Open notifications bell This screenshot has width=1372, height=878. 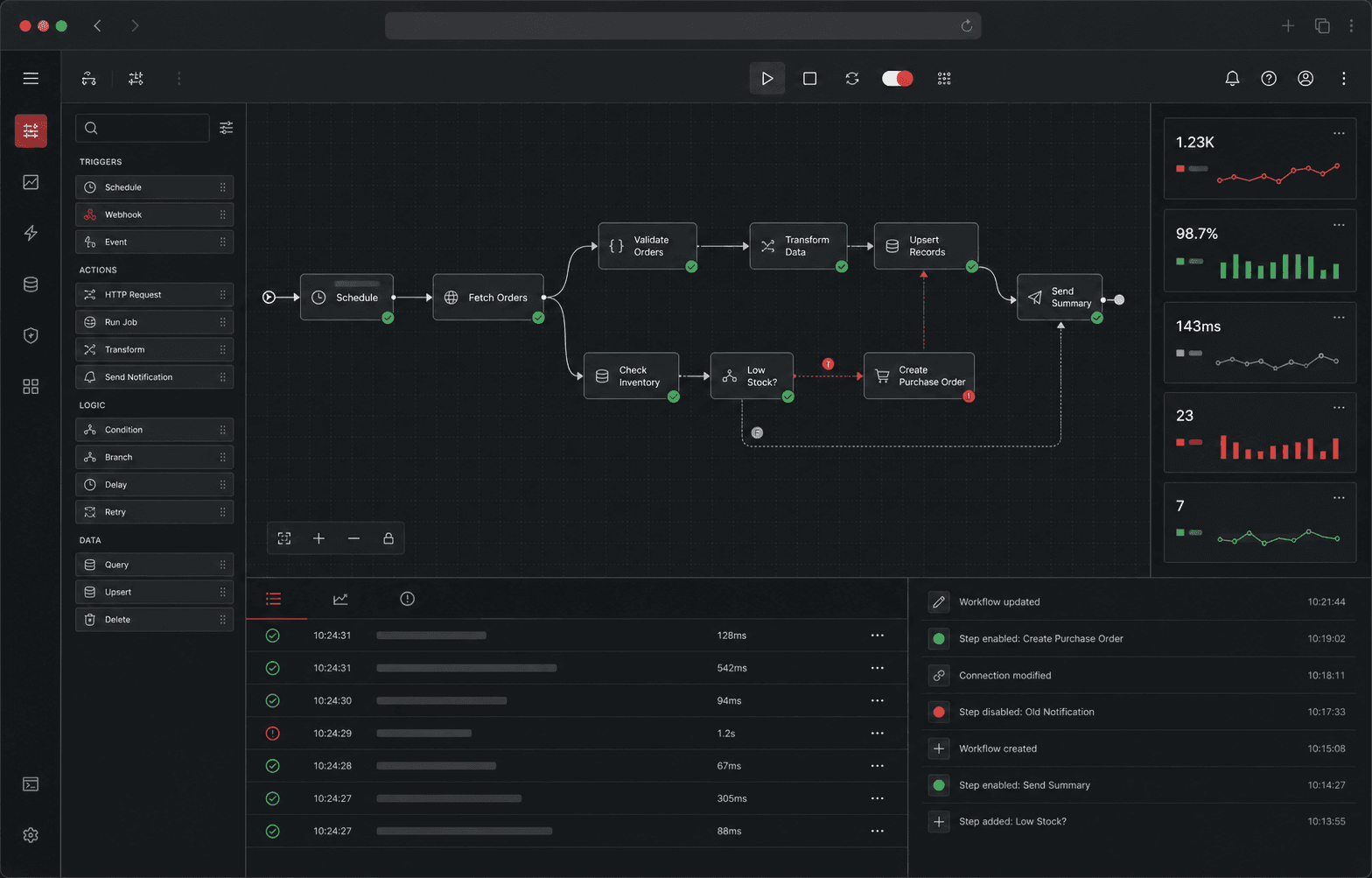(x=1232, y=79)
